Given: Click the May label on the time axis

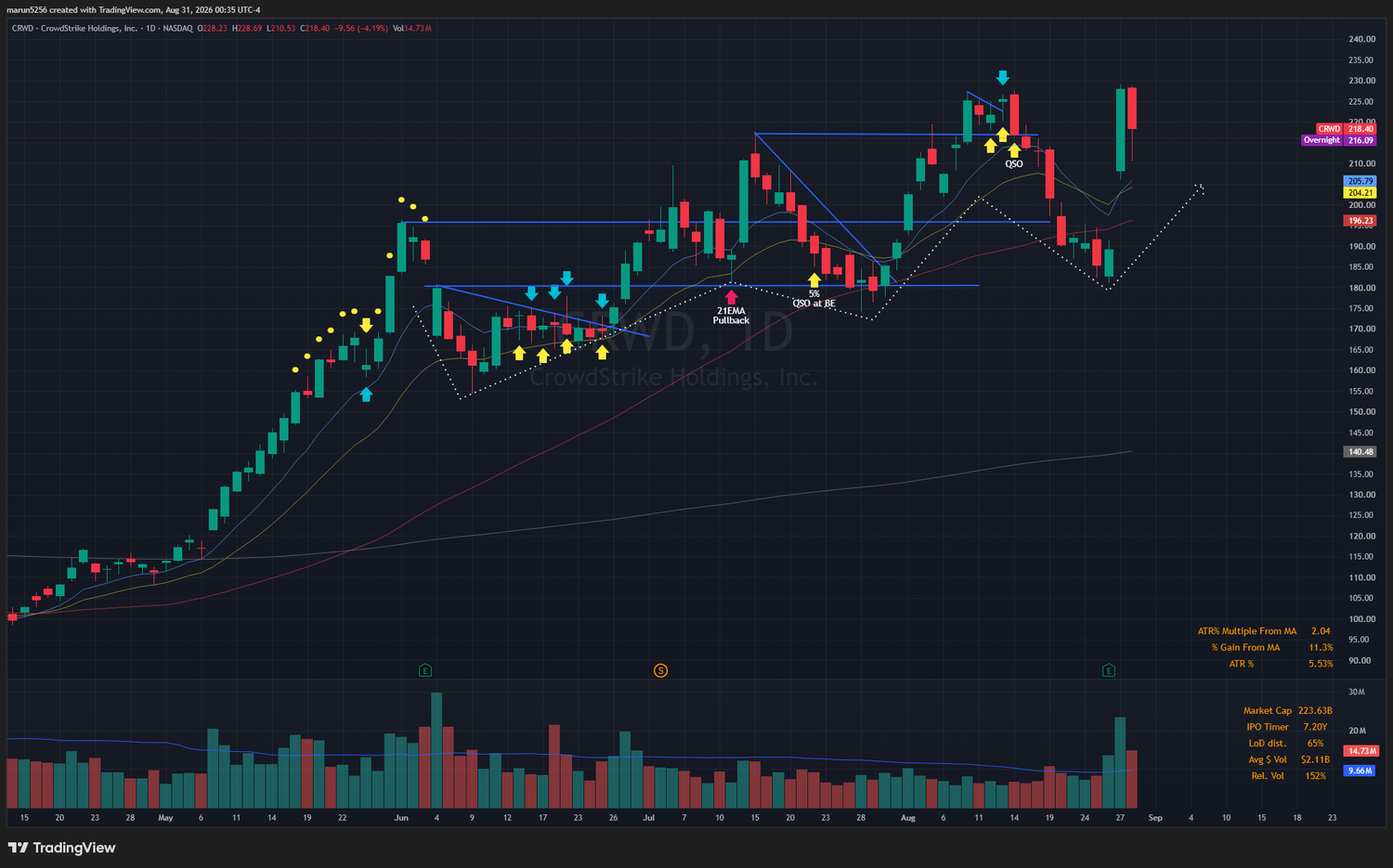Looking at the screenshot, I should [166, 818].
